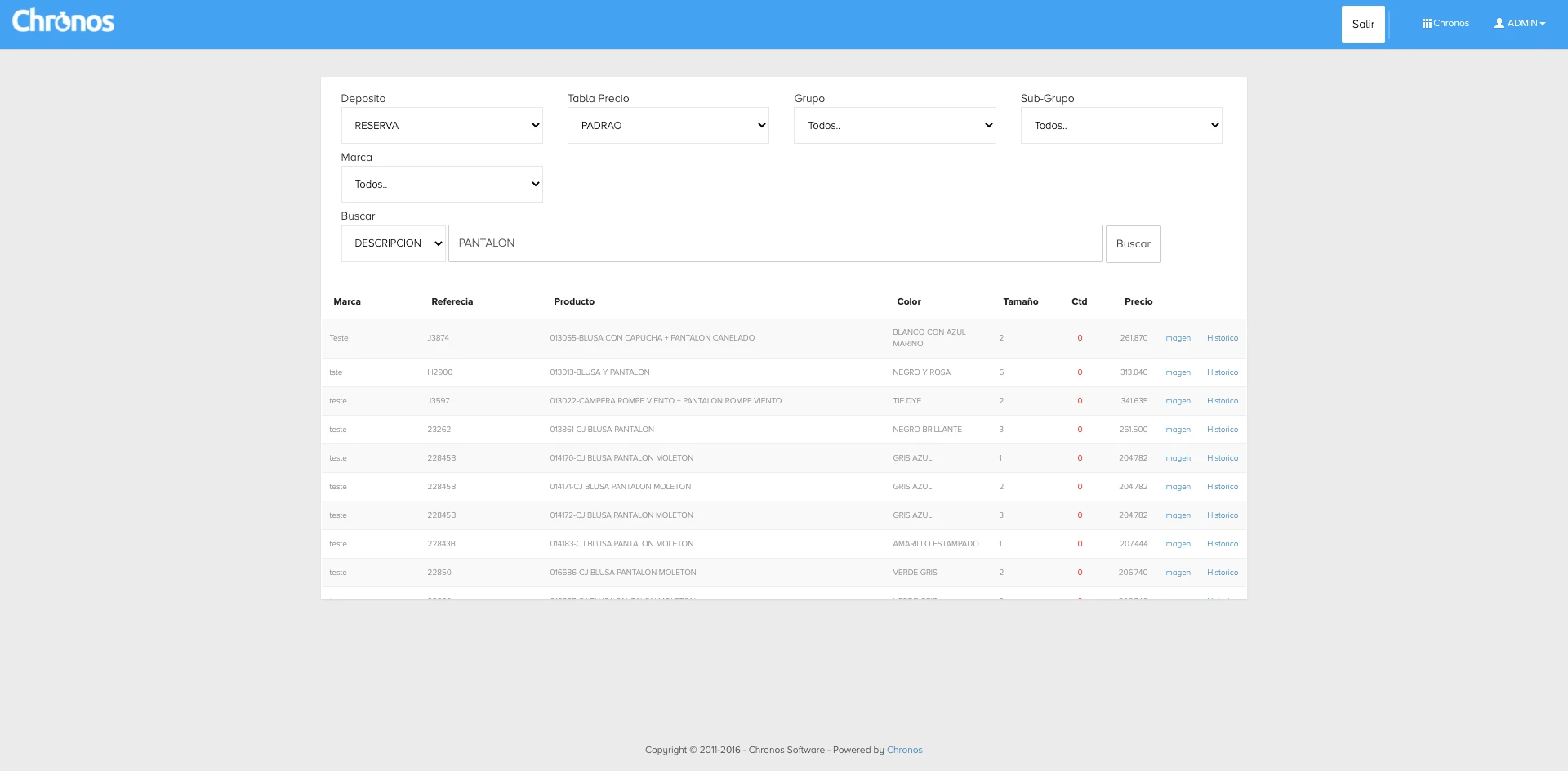Select product 013013-BLUSA Y PANTALON
The height and width of the screenshot is (771, 1568).
coord(600,372)
